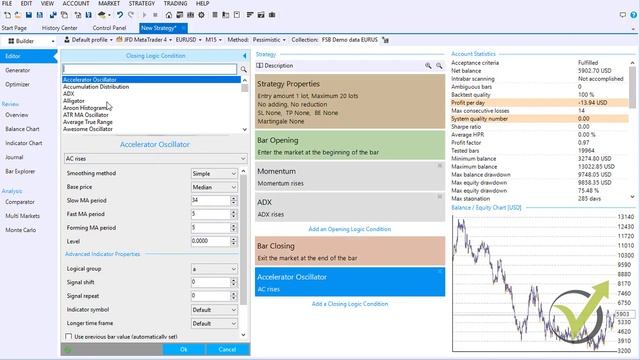
Task: Click the search magnifier beside indicator search box
Action: (x=244, y=69)
